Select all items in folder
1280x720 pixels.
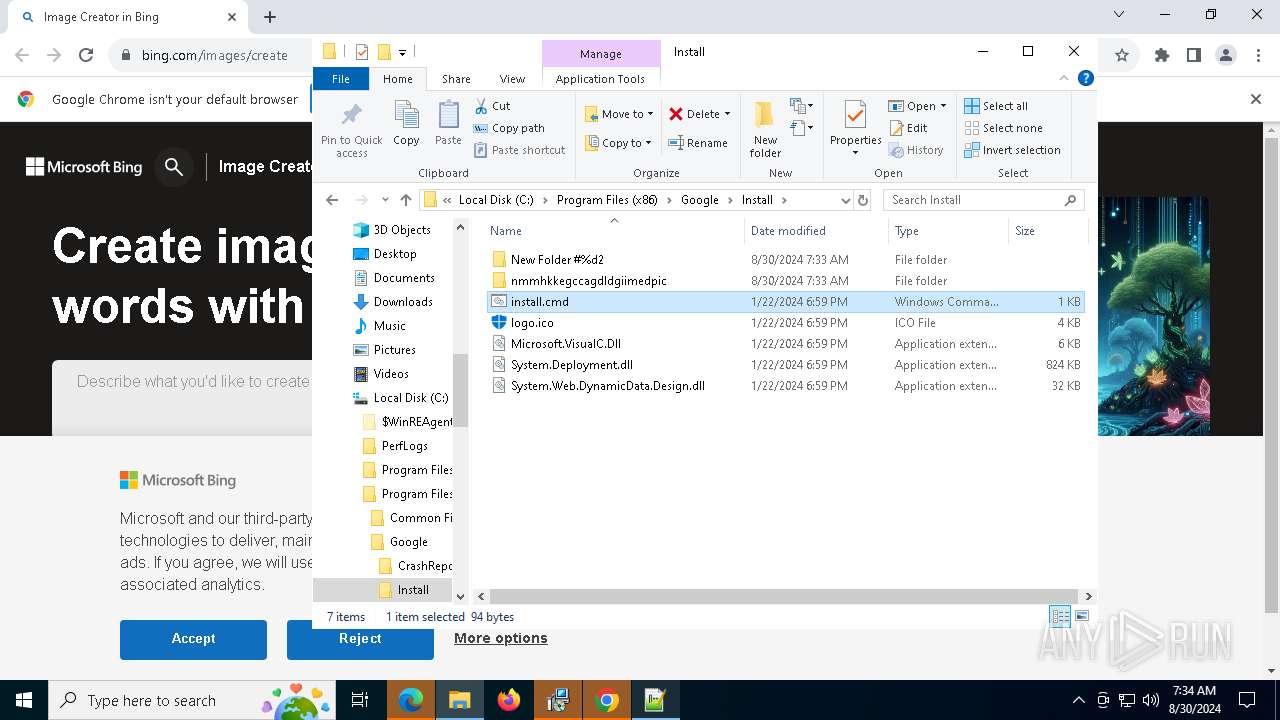click(996, 106)
